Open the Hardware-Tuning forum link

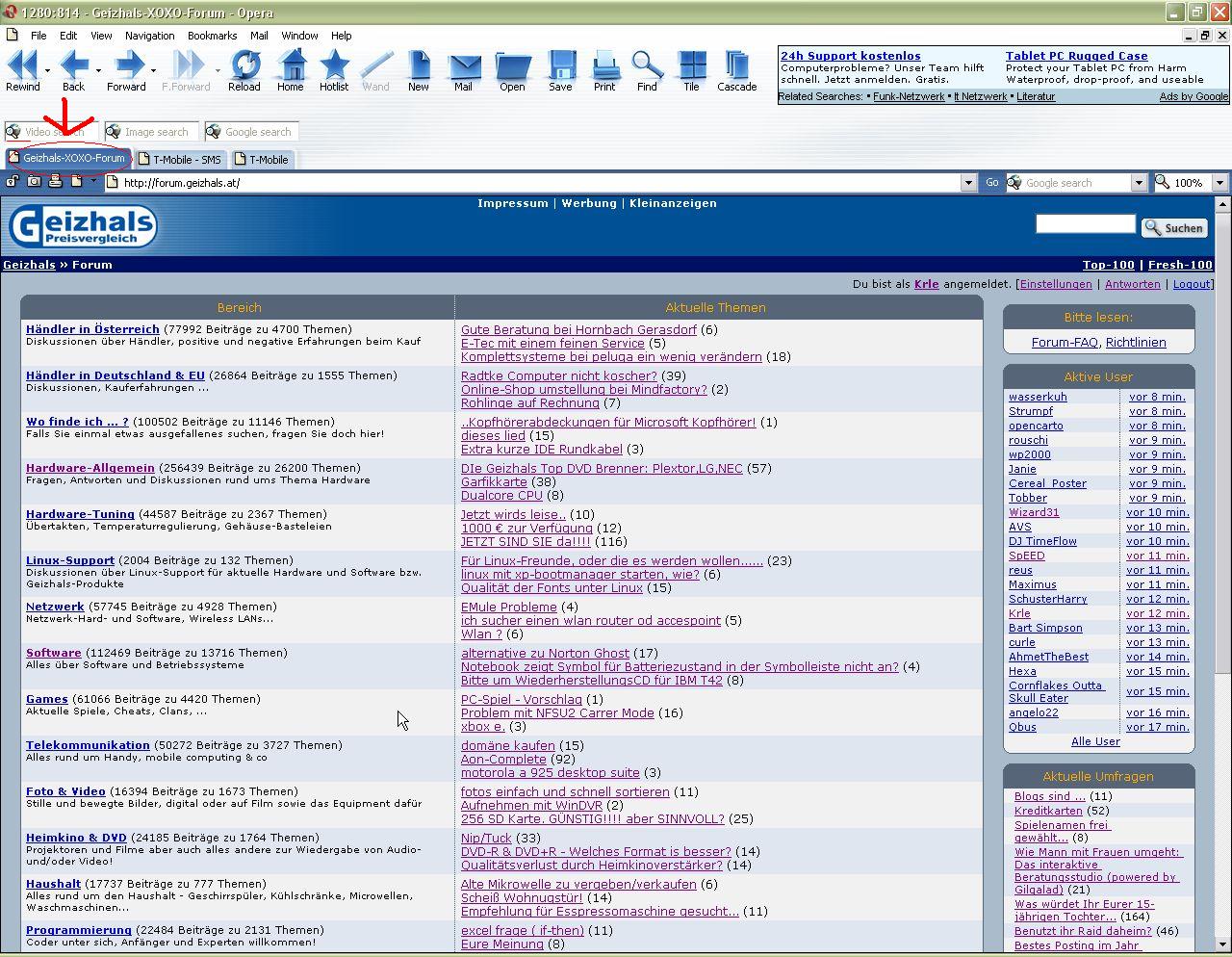tap(80, 514)
